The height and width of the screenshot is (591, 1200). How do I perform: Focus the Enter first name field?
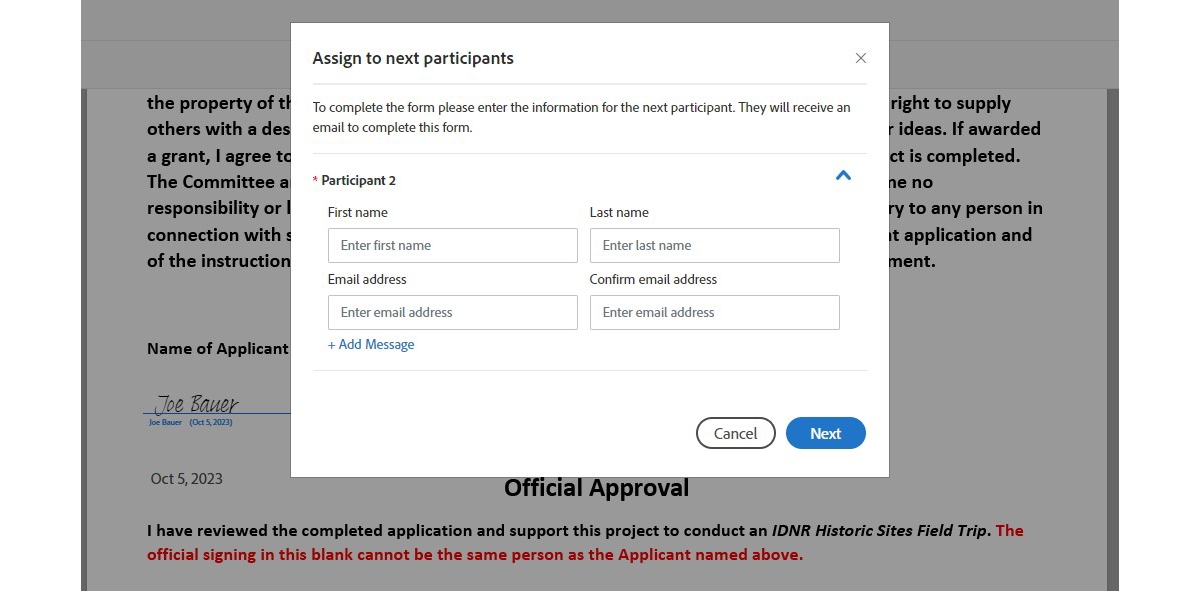(453, 245)
